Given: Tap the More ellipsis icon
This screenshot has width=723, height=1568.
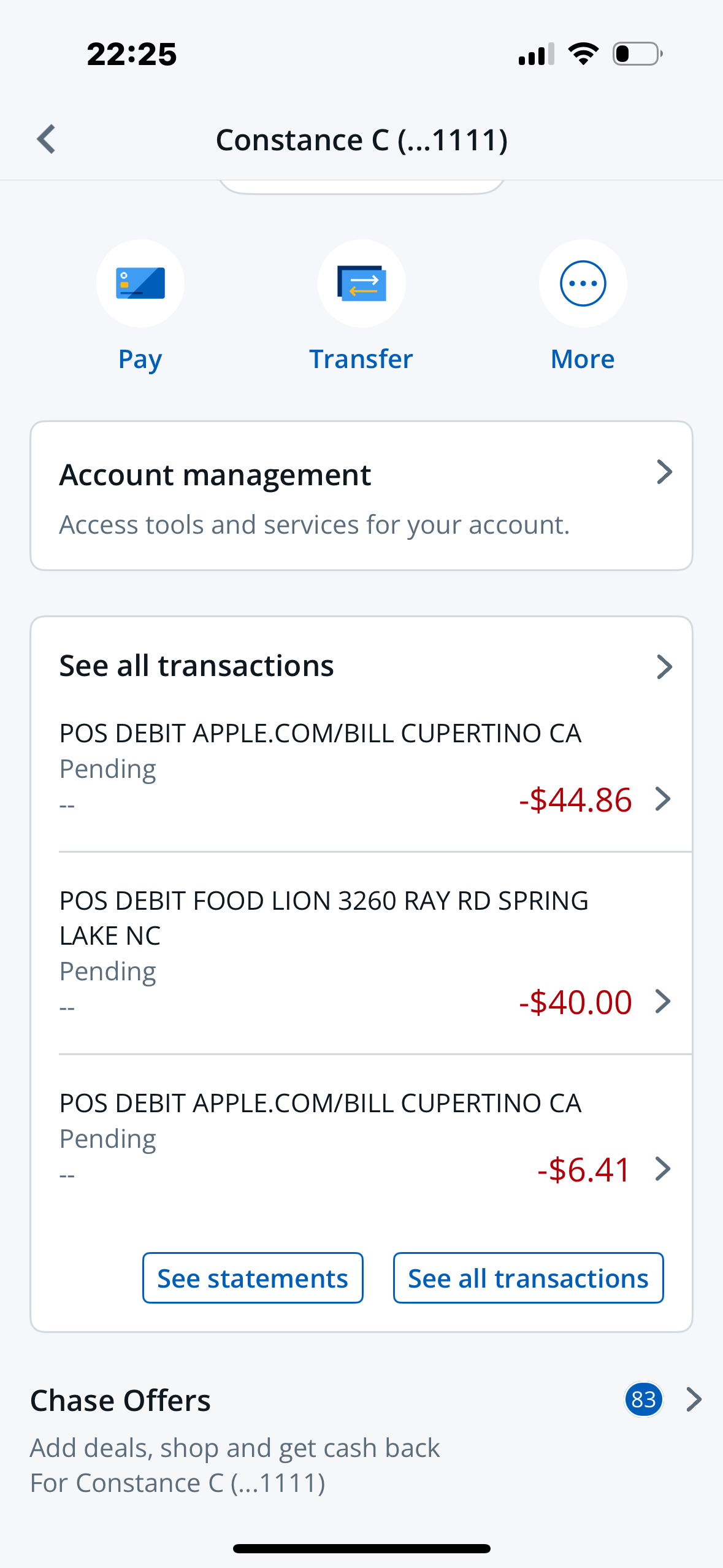Looking at the screenshot, I should (x=583, y=283).
